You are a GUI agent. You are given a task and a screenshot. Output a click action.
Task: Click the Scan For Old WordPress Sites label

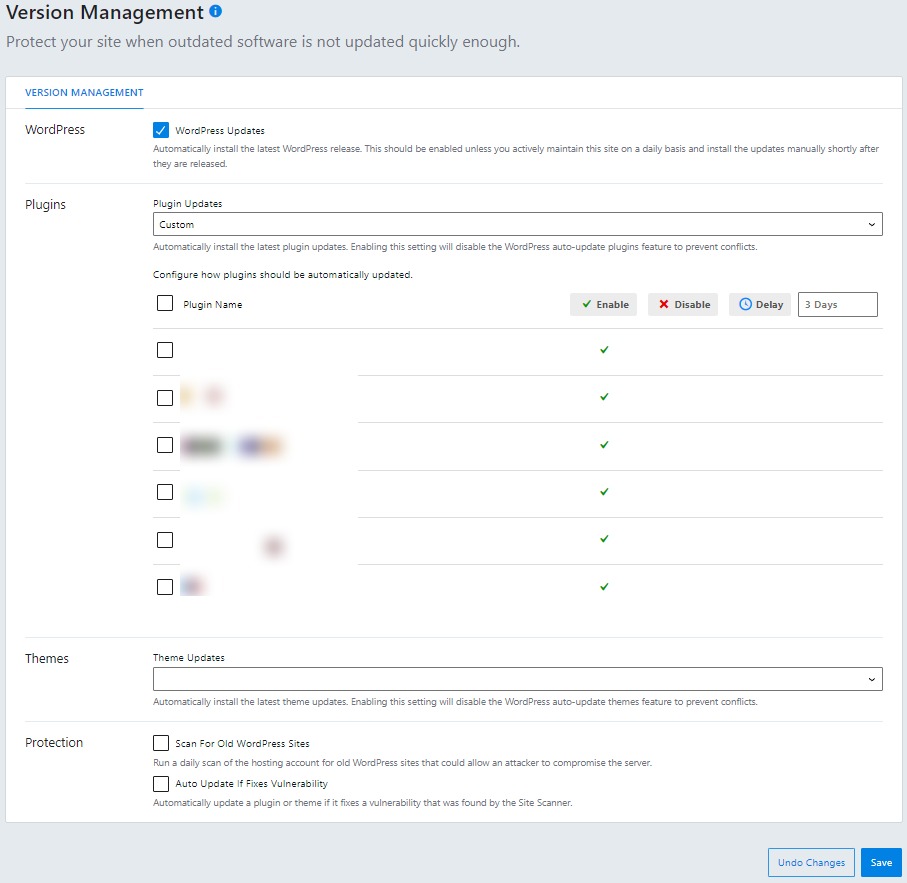click(242, 744)
